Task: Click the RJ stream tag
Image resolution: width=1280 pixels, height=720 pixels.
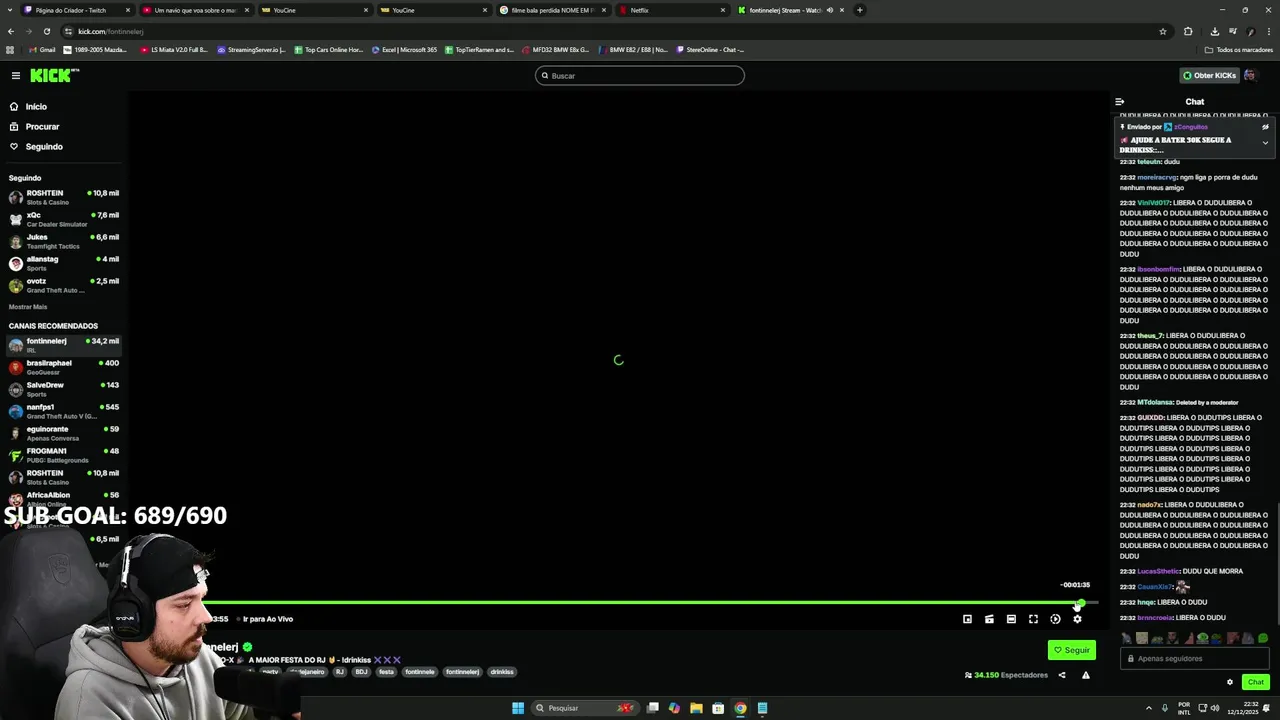Action: [340, 672]
